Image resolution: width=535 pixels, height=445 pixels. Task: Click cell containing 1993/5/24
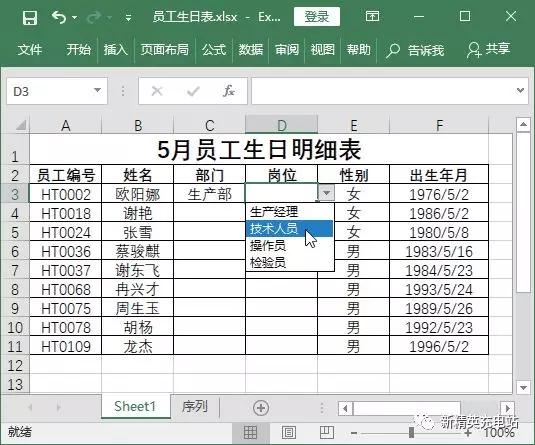click(439, 289)
